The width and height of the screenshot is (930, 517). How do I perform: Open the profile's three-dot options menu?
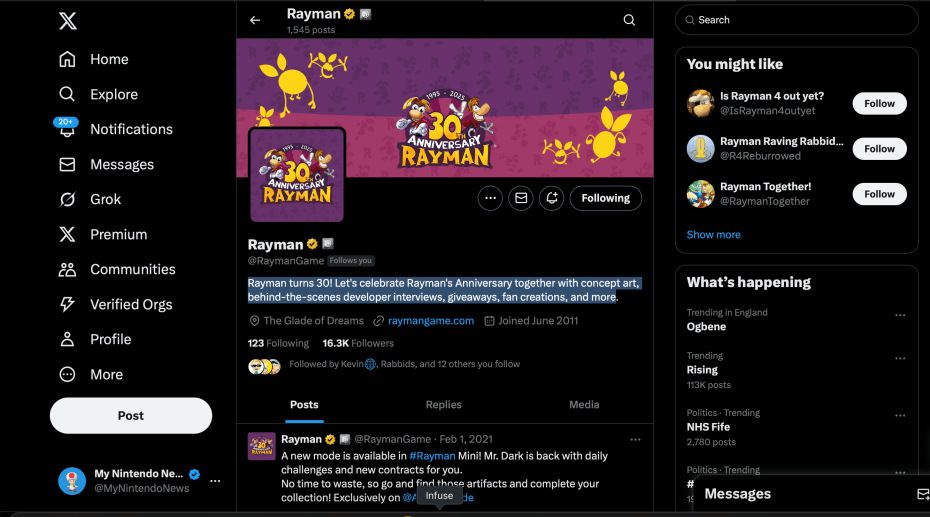[x=490, y=198]
